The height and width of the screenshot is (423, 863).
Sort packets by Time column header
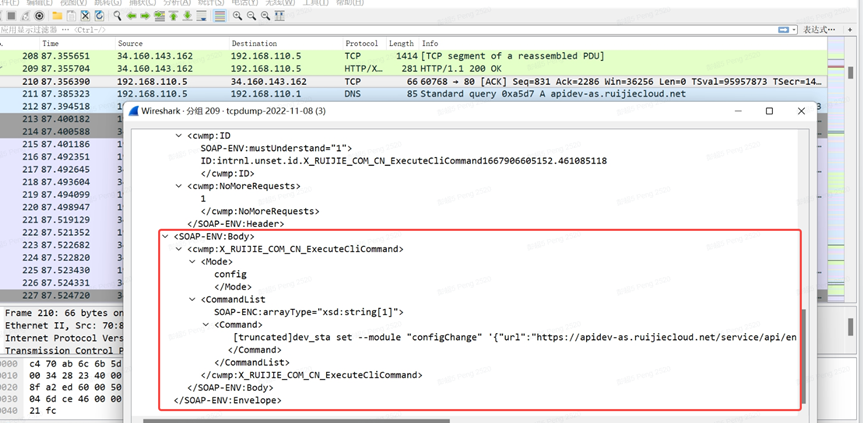77,43
